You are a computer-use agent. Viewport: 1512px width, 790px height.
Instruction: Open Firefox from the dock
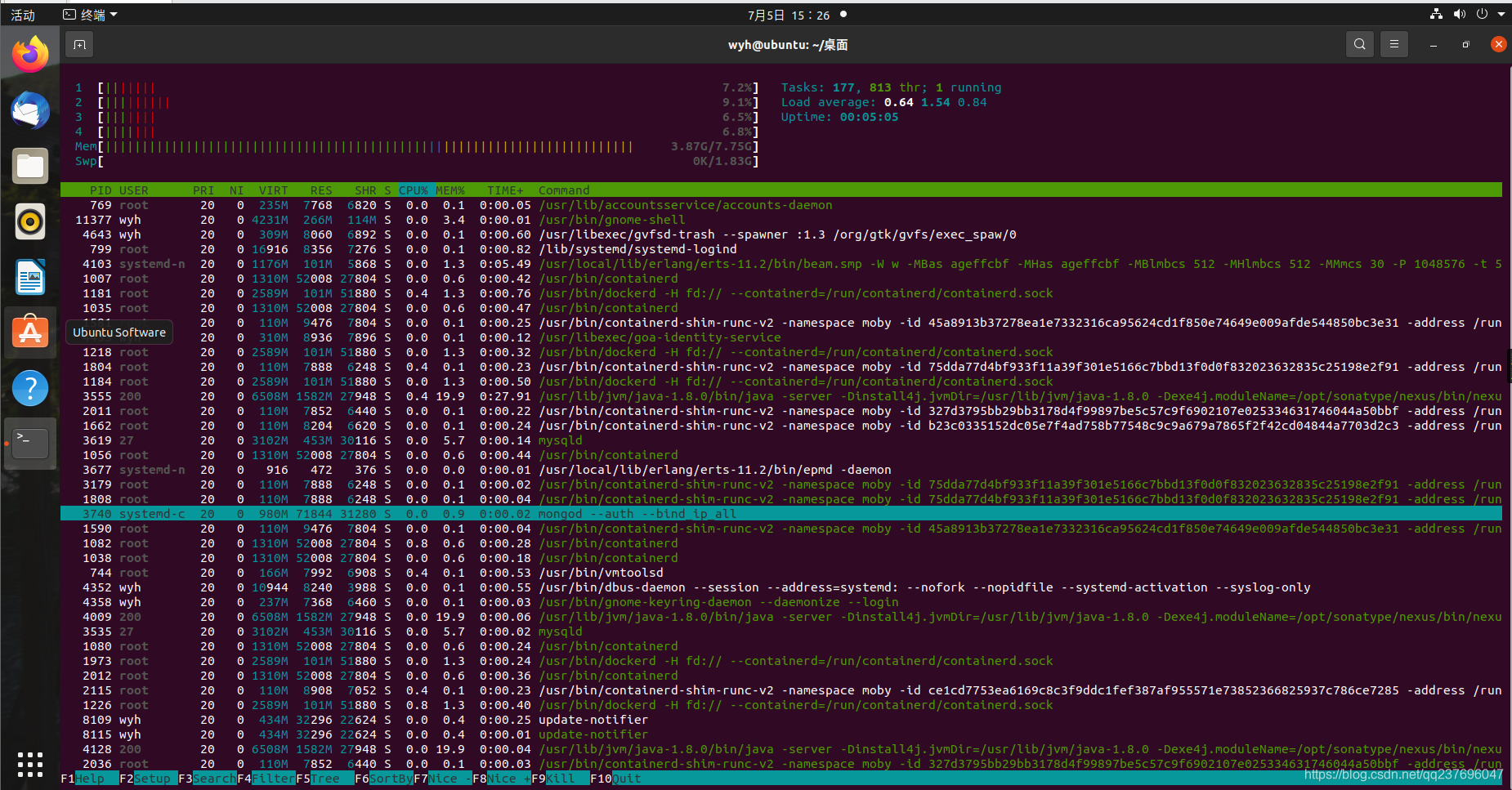(30, 55)
